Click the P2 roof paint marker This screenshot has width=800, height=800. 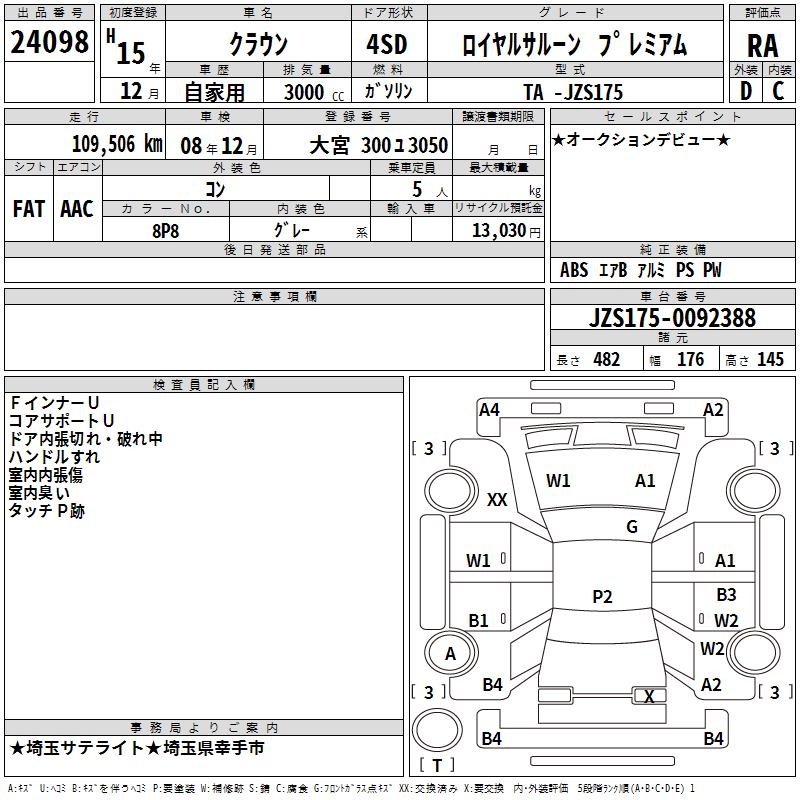click(602, 596)
